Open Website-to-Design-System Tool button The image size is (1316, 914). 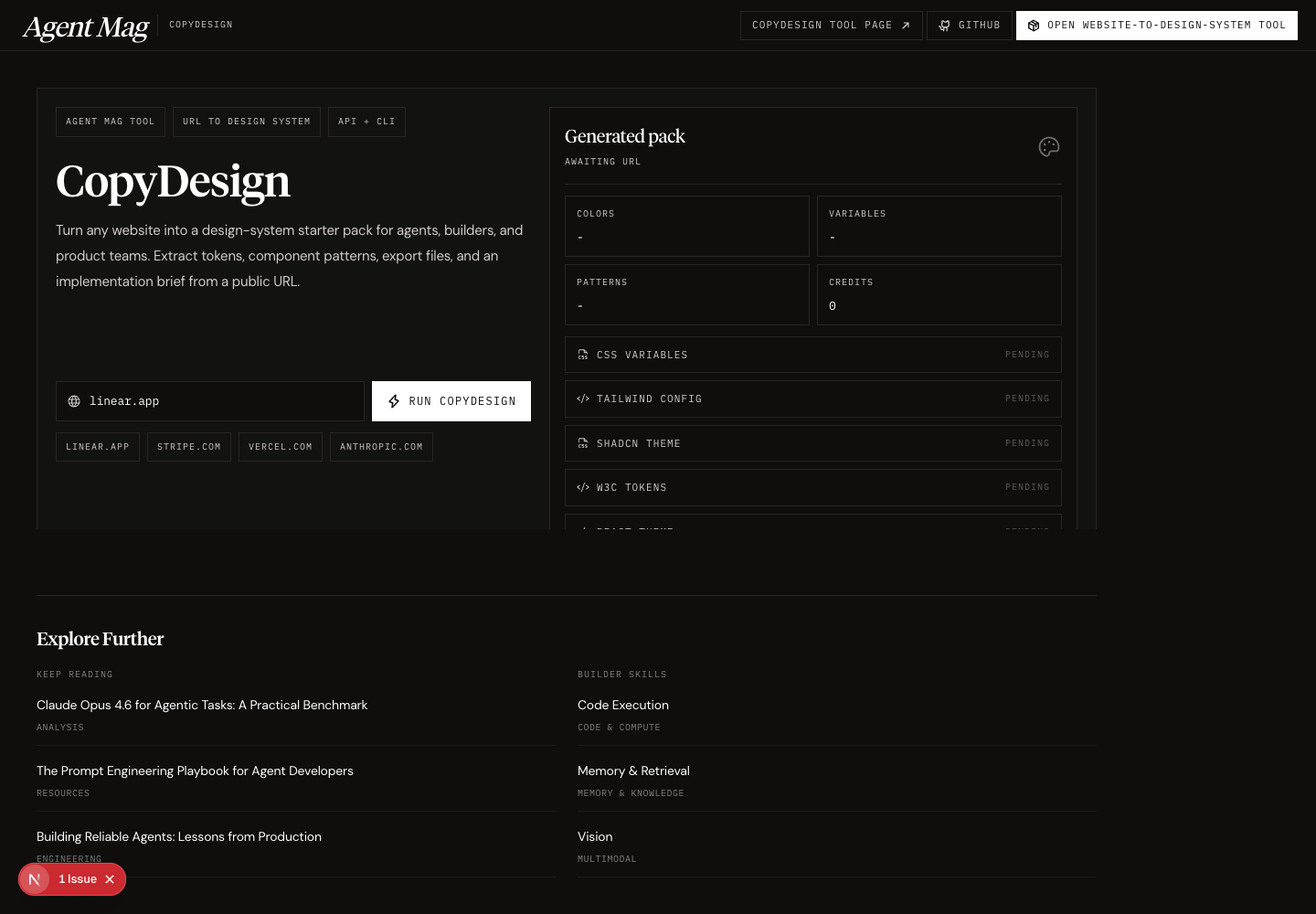[1156, 26]
